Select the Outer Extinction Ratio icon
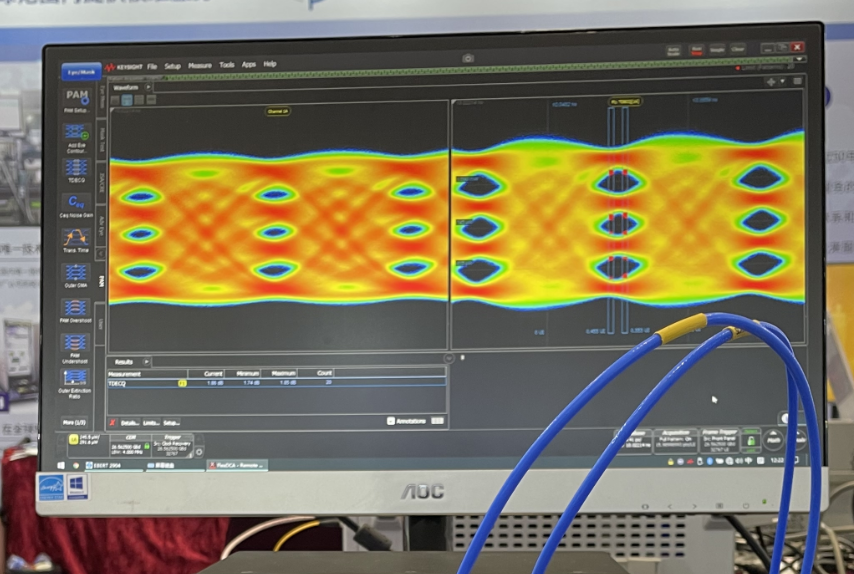 click(76, 379)
